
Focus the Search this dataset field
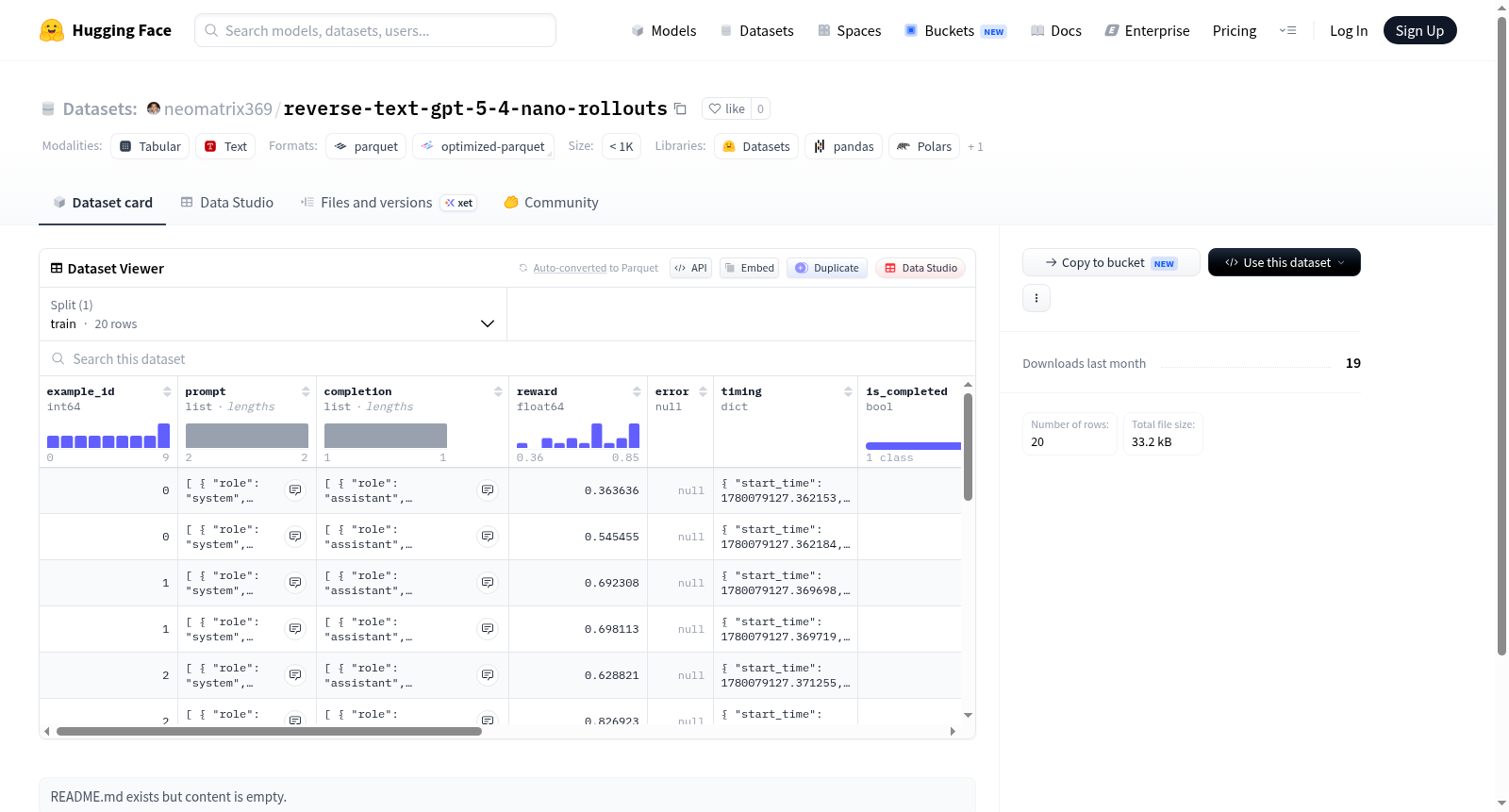pyautogui.click(x=507, y=359)
